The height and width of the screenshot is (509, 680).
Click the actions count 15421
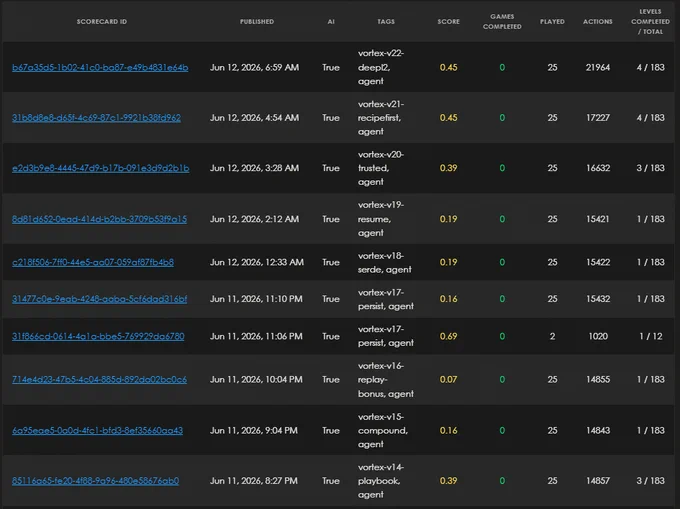coord(598,219)
